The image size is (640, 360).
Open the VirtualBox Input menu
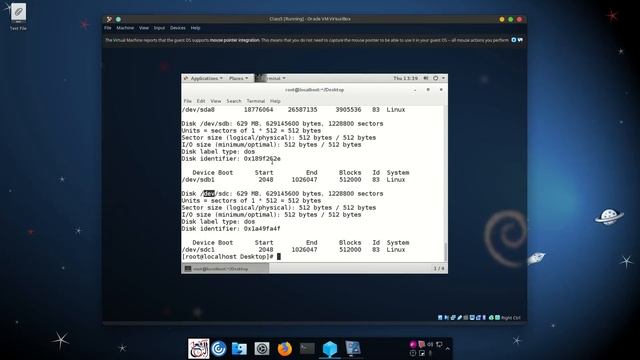point(159,28)
